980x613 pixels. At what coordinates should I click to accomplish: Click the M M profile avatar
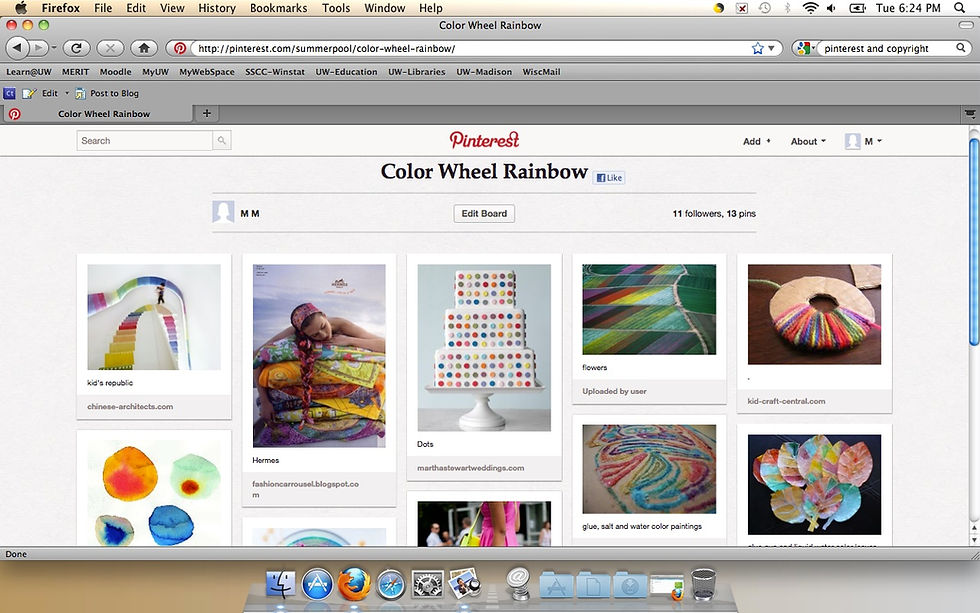(x=223, y=212)
